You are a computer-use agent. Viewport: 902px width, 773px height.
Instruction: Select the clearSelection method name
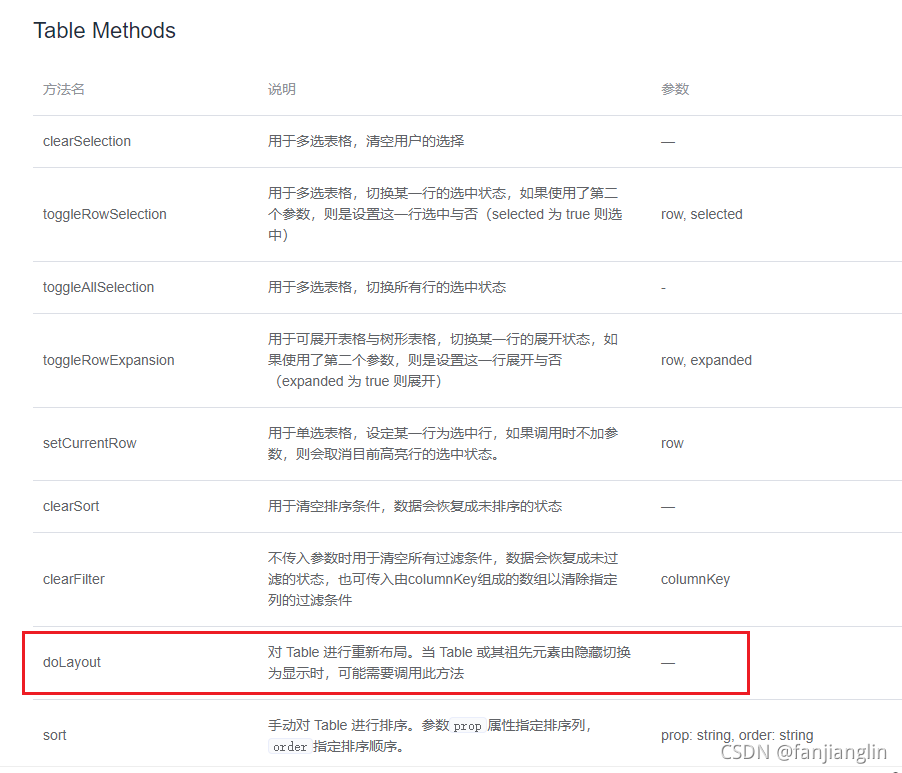click(x=86, y=141)
